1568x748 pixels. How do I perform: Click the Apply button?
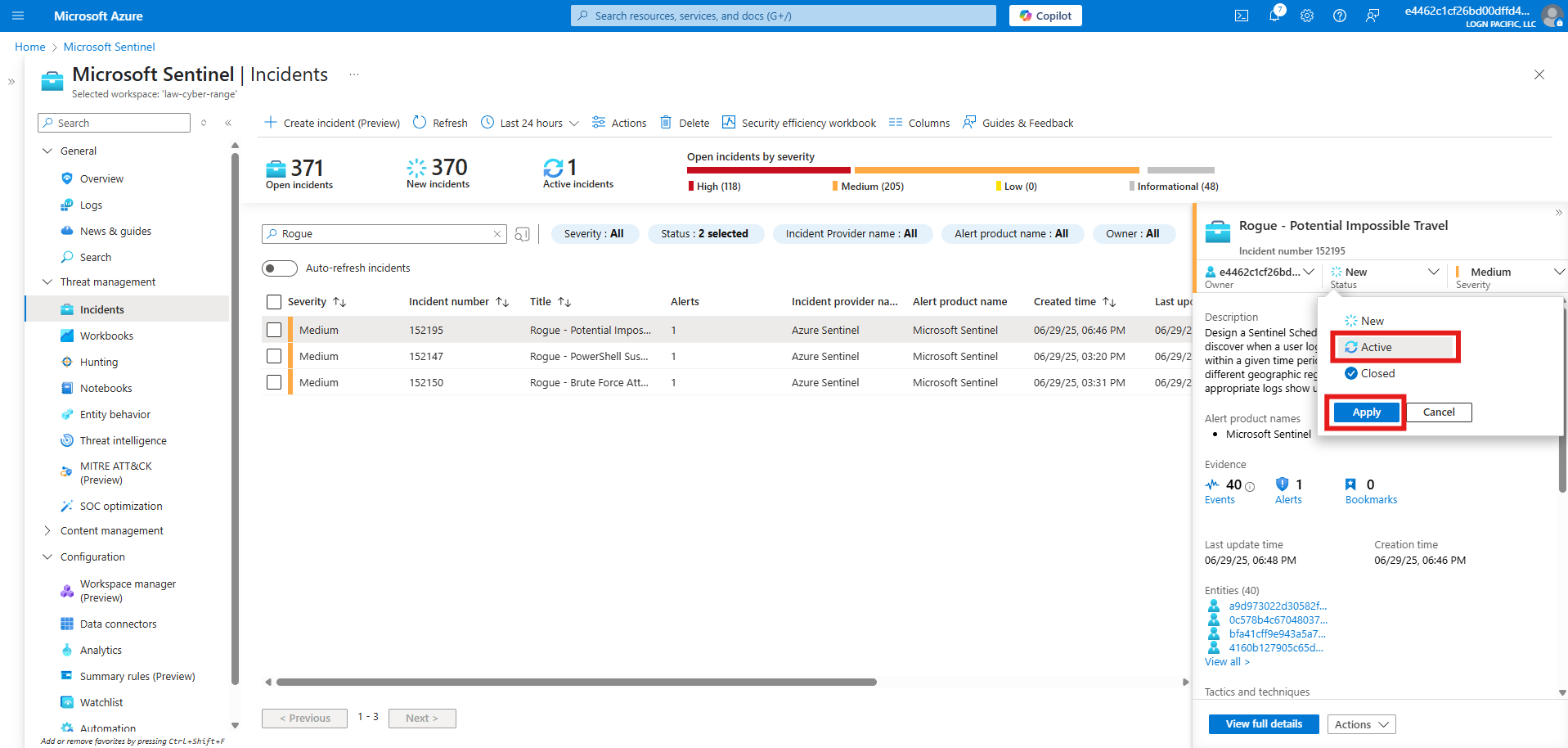click(1366, 412)
